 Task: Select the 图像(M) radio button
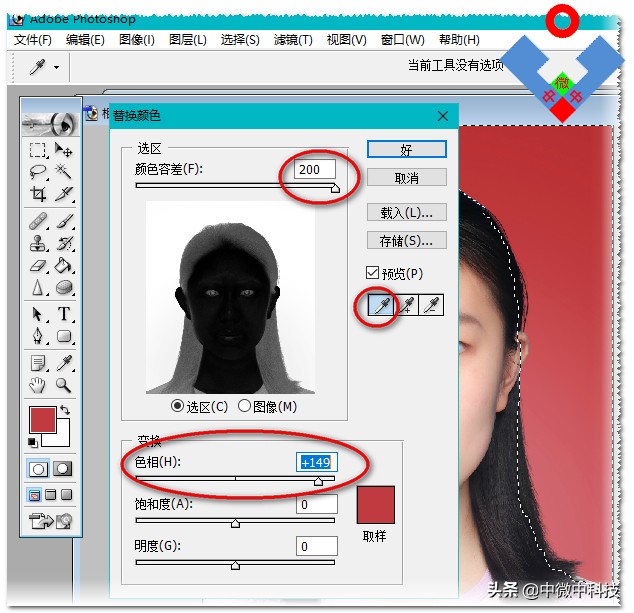coord(244,406)
